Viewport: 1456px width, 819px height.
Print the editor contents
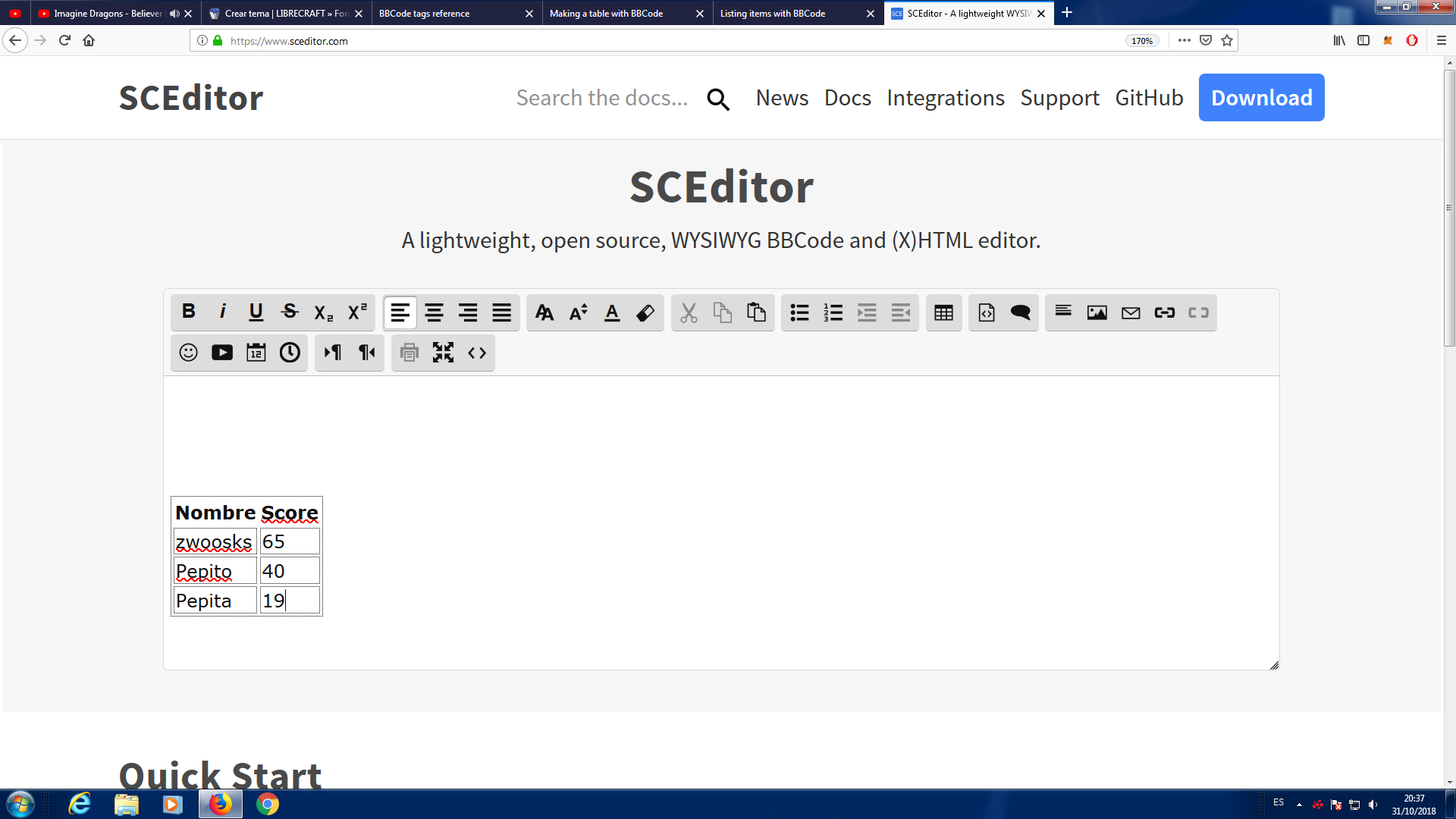click(409, 353)
